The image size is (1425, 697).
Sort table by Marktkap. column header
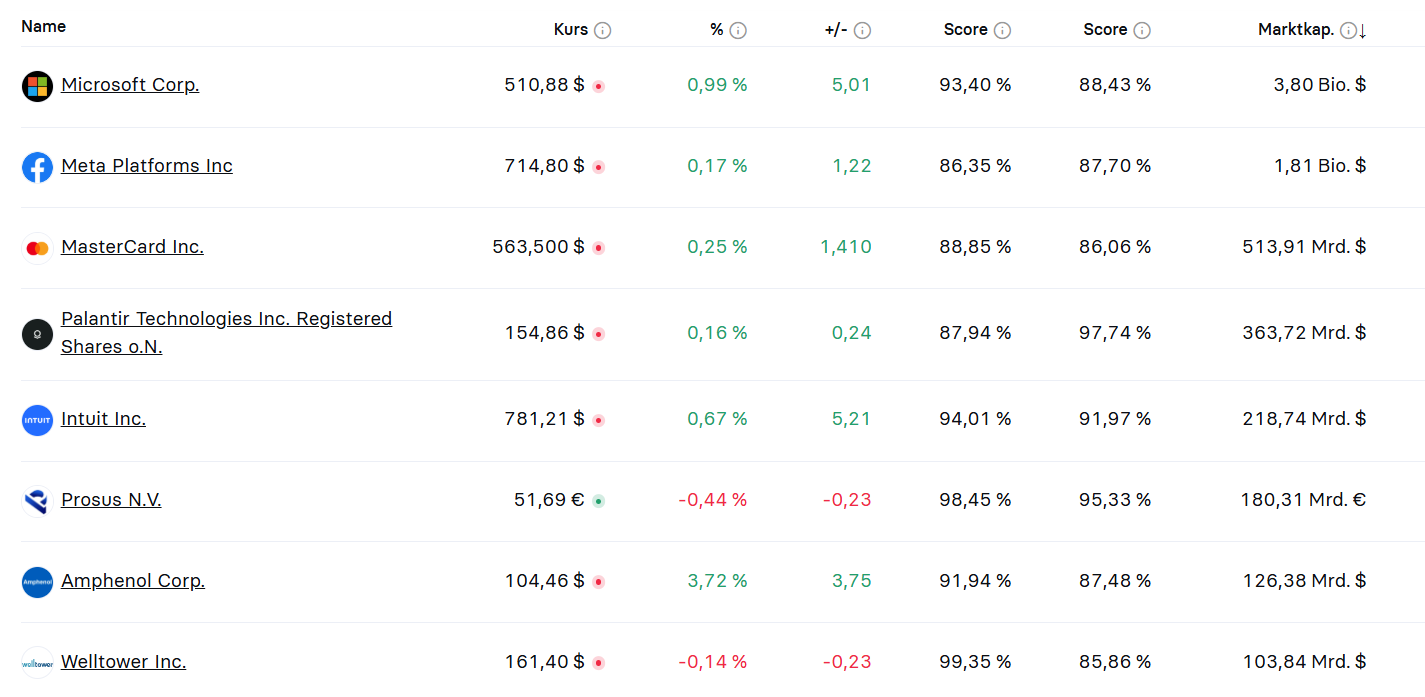tap(1296, 30)
